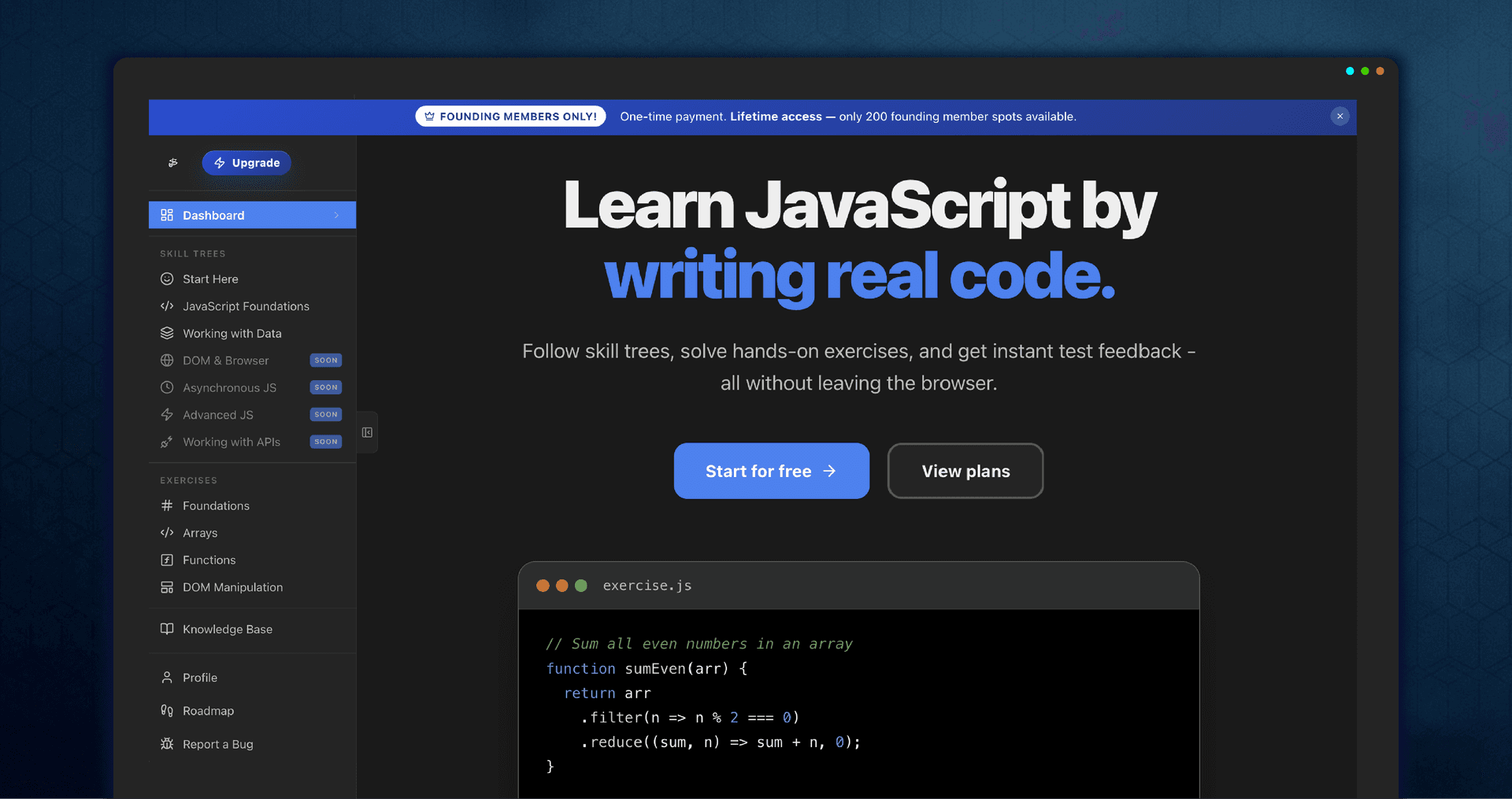
Task: Click Start for free button
Action: click(772, 471)
